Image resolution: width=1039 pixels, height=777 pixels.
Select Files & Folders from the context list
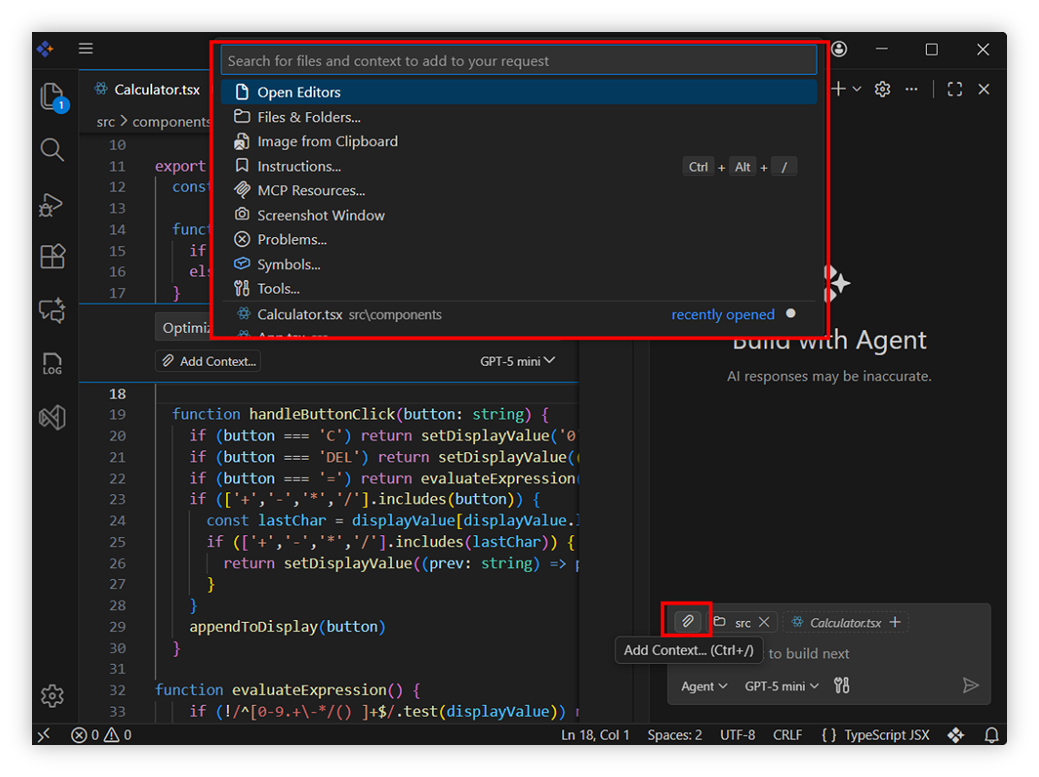pyautogui.click(x=310, y=117)
